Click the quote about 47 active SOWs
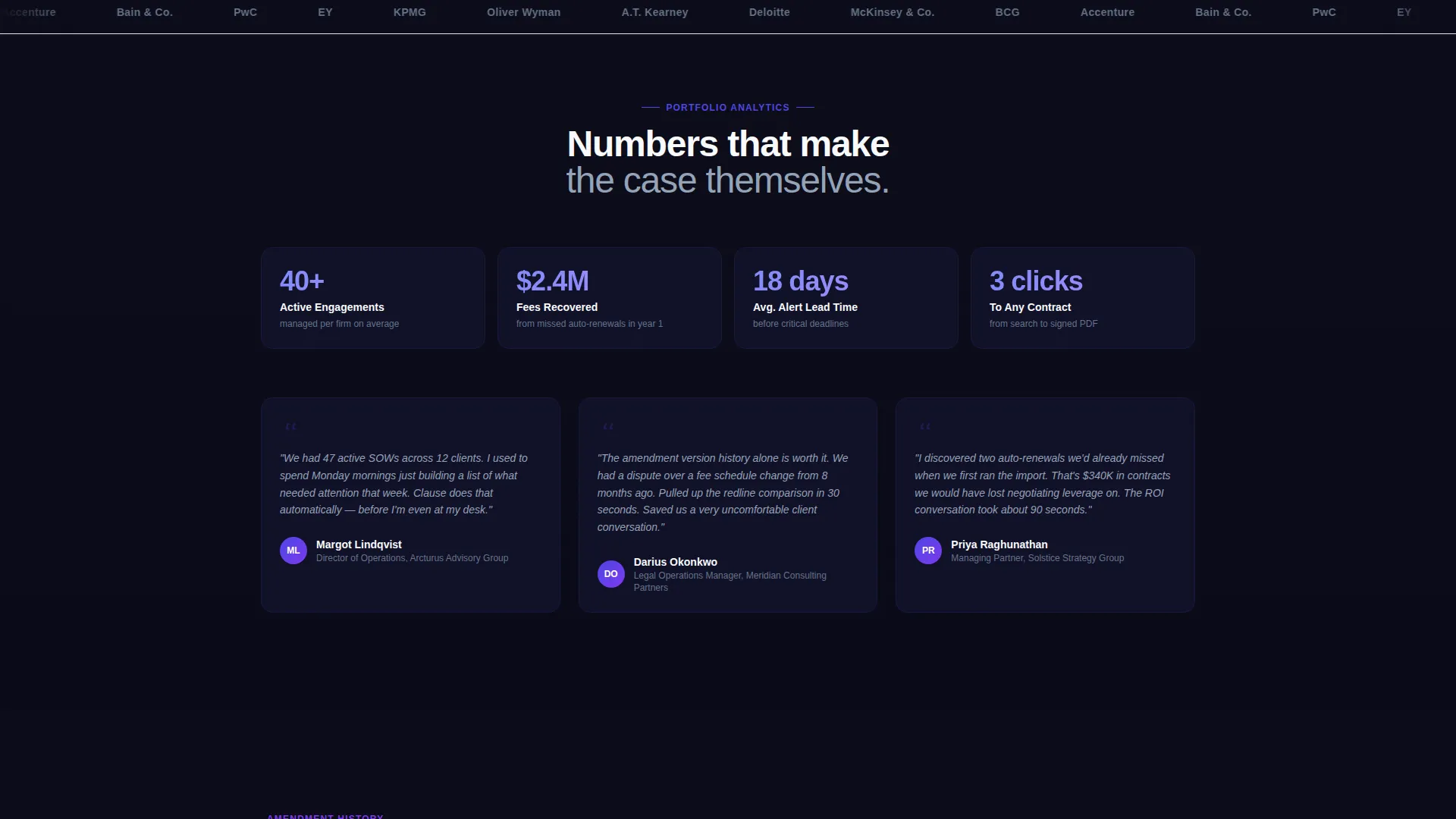The image size is (1456, 819). pos(404,484)
